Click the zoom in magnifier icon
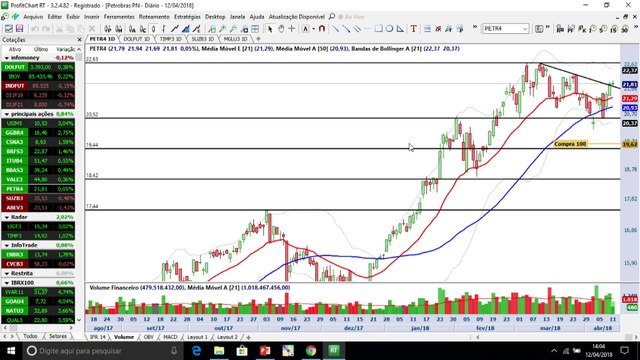 222,29
